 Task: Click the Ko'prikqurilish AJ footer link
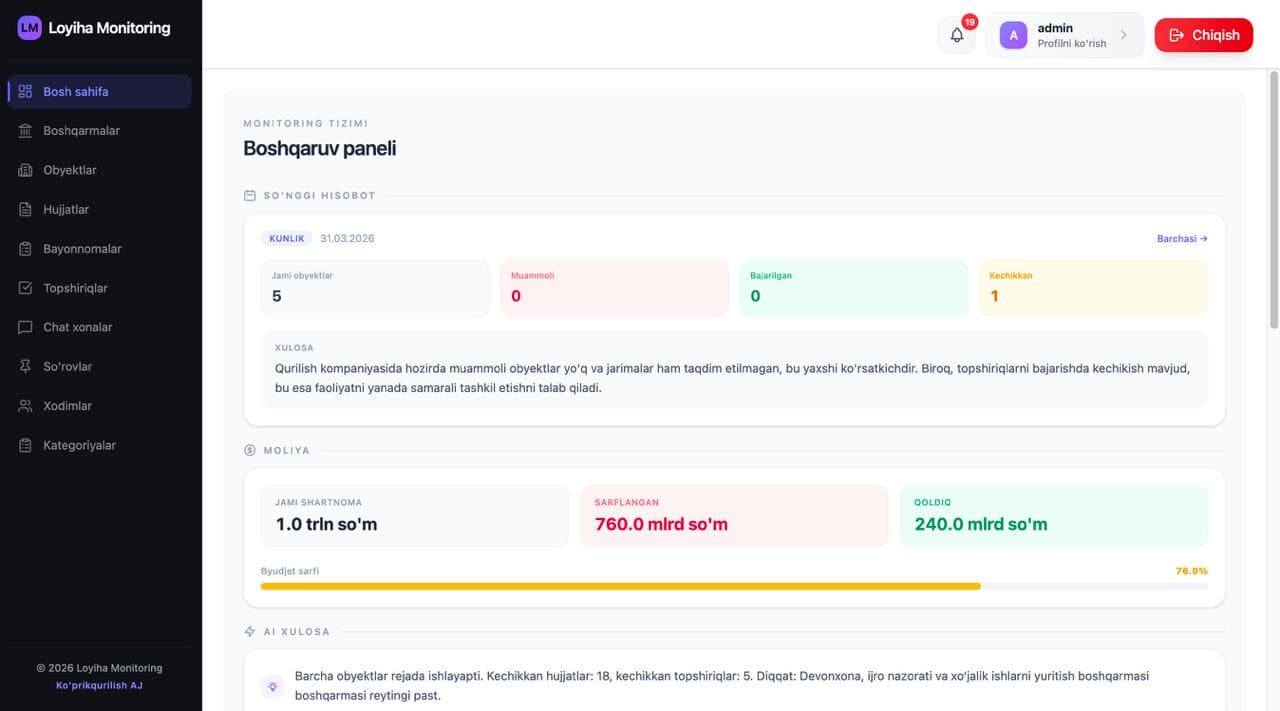click(x=99, y=685)
